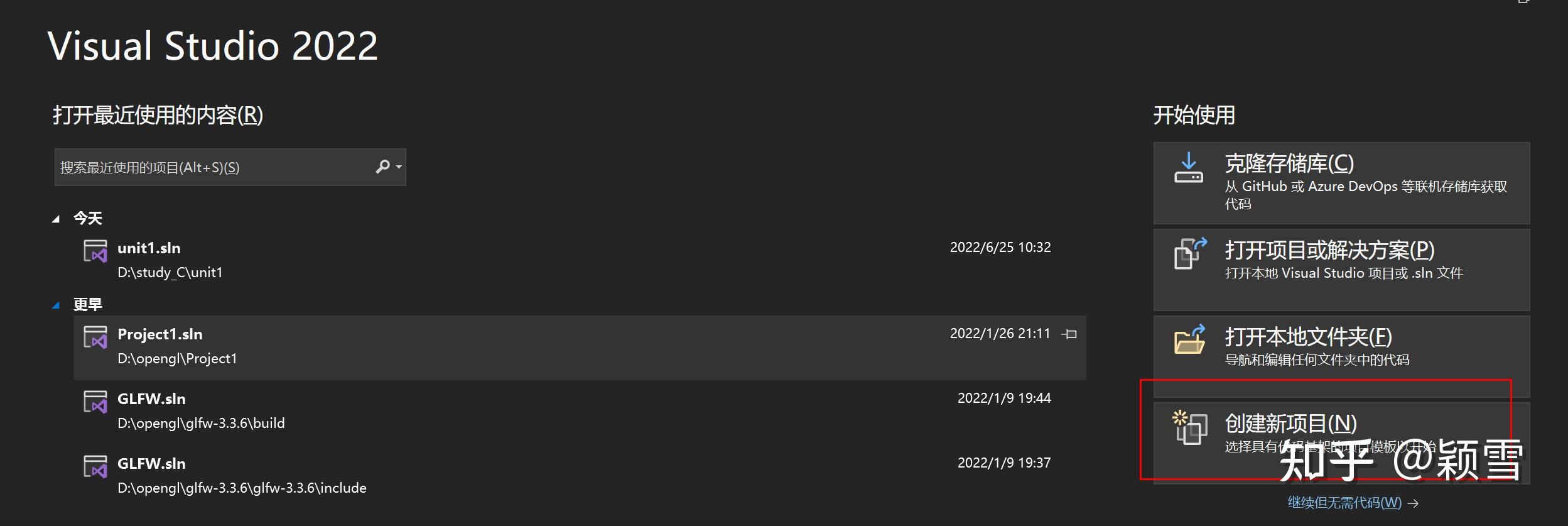Click the open project or solution icon

tap(1189, 253)
